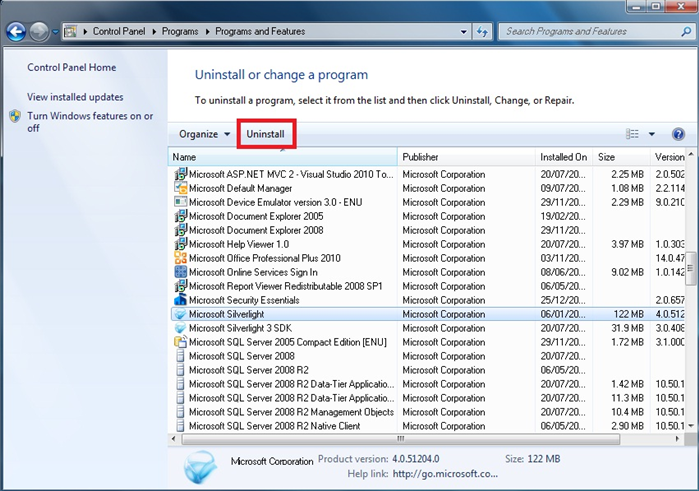This screenshot has height=491, width=699.
Task: Select Microsoft Device Emulator icon
Action: tap(180, 202)
